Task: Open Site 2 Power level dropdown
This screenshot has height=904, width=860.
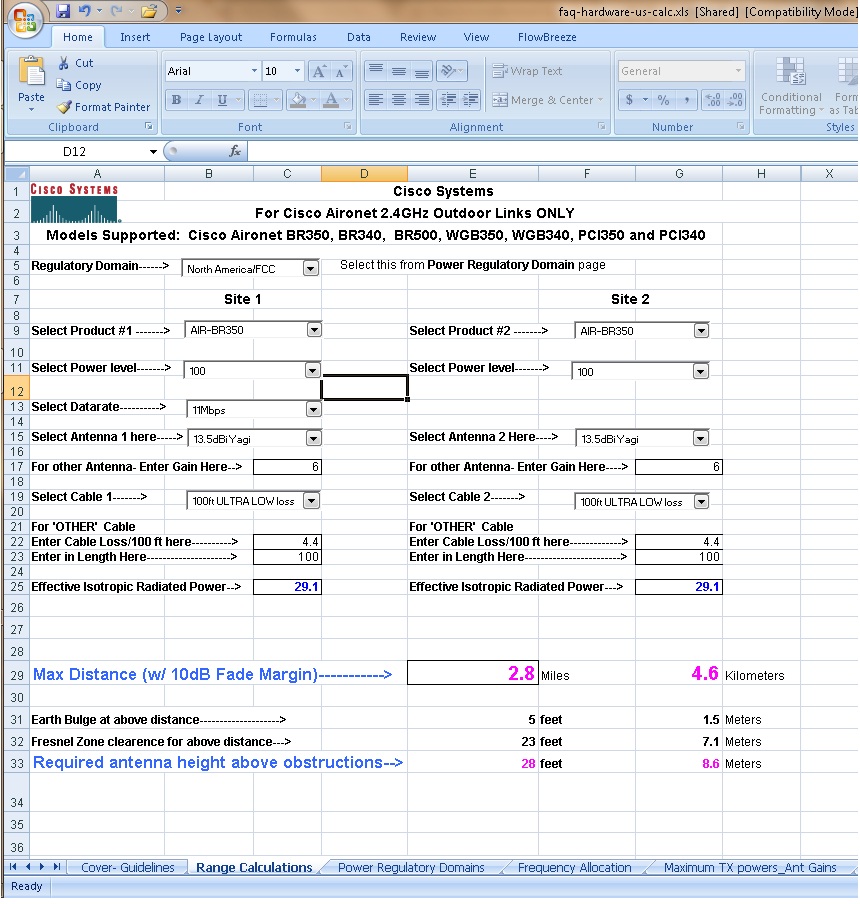Action: click(x=700, y=371)
